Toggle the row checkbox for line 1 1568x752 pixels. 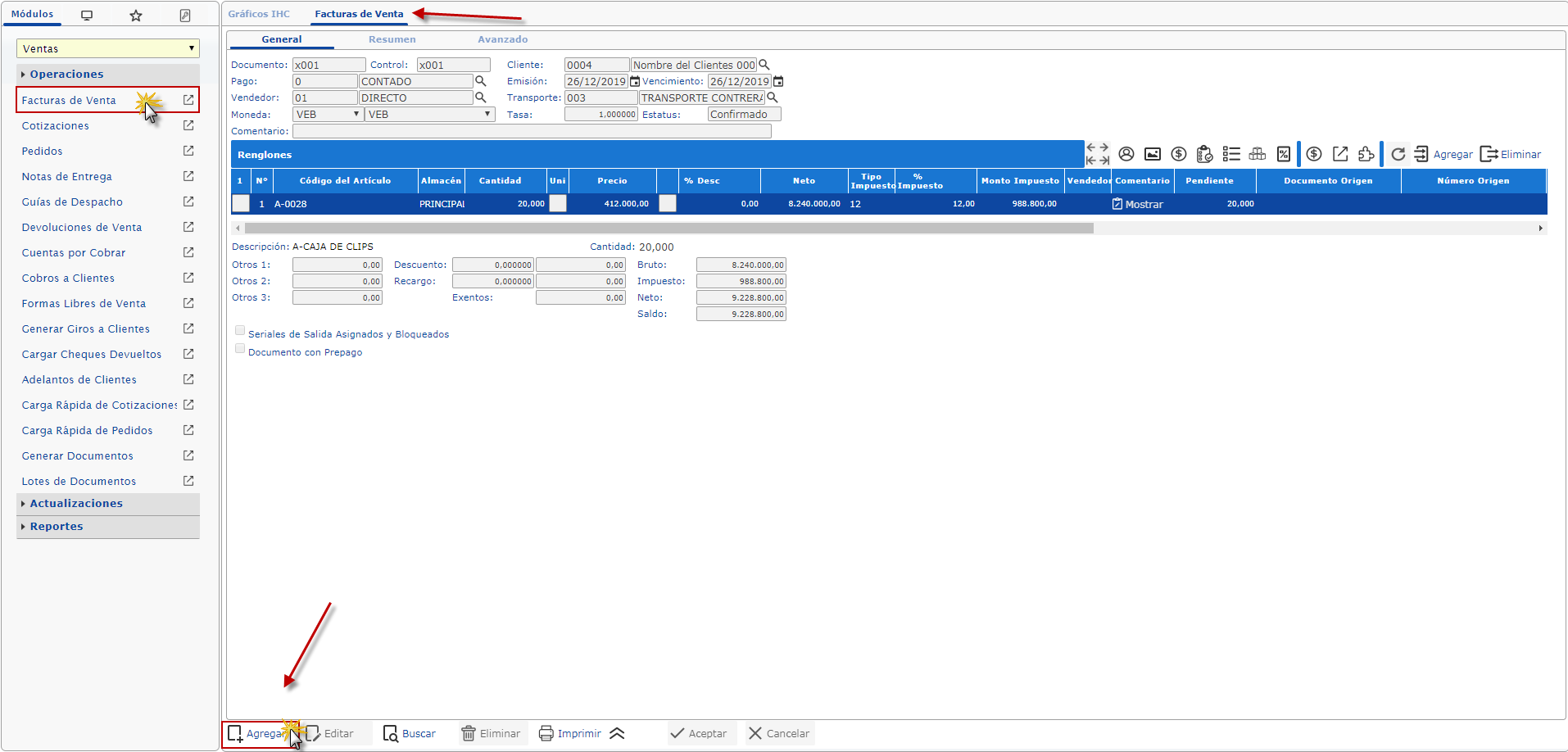coord(241,204)
